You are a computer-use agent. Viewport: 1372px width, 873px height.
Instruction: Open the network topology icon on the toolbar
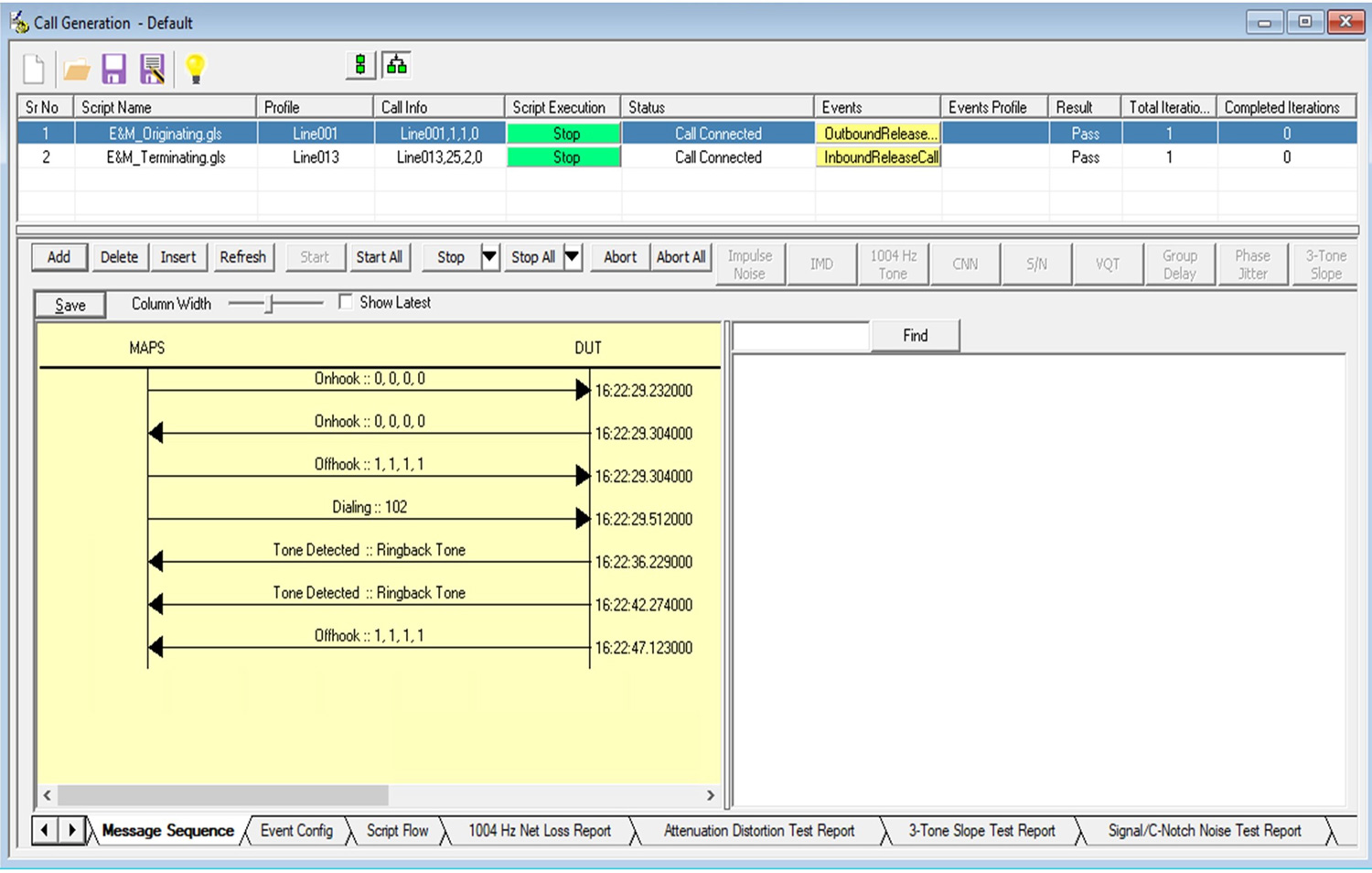pos(396,64)
